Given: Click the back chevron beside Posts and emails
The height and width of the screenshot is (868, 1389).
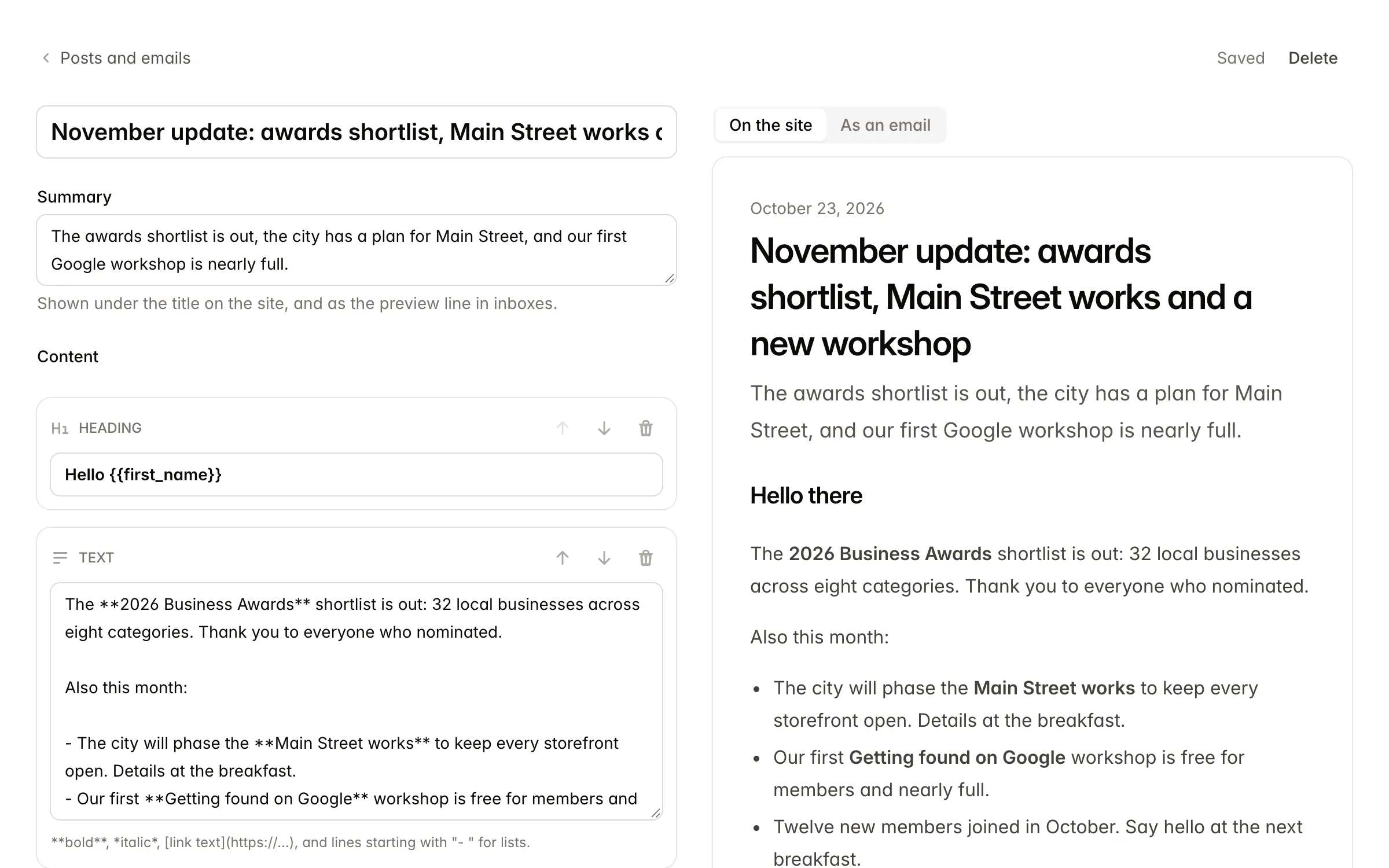Looking at the screenshot, I should pyautogui.click(x=46, y=58).
